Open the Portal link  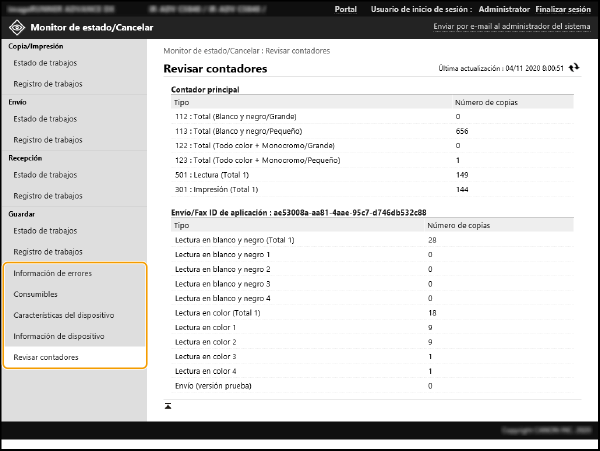point(346,8)
